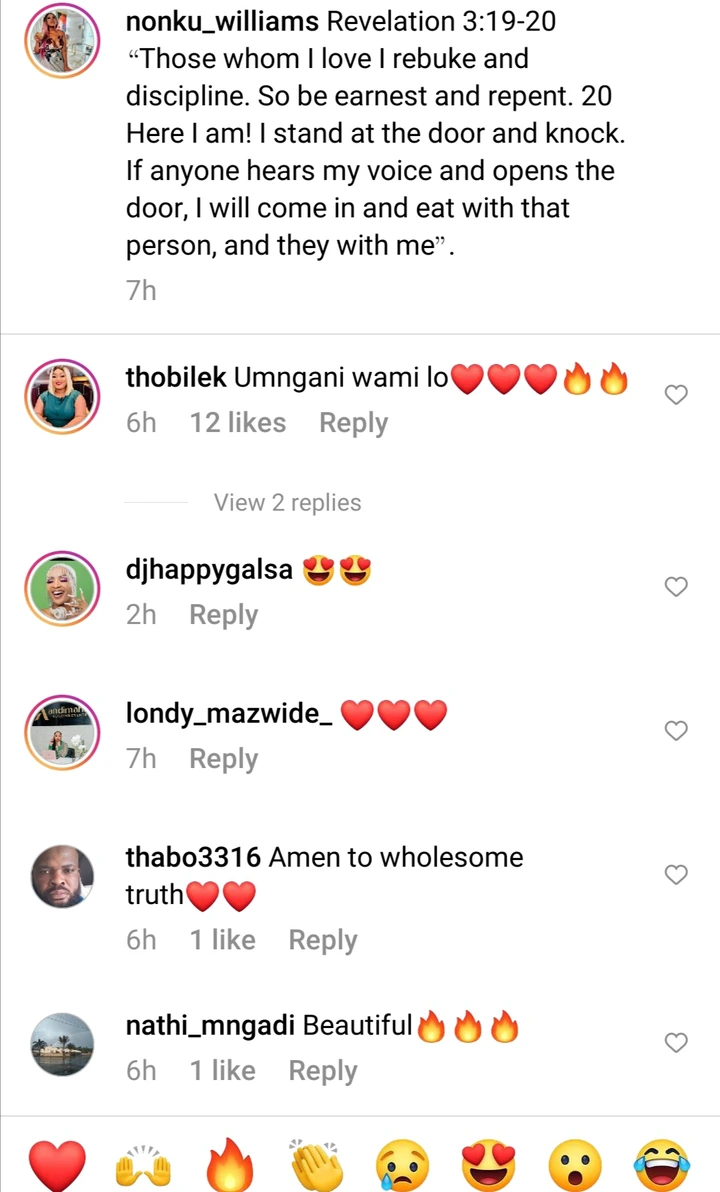Reply to nathi_mngadi's comment
This screenshot has height=1192, width=720.
(x=322, y=1071)
